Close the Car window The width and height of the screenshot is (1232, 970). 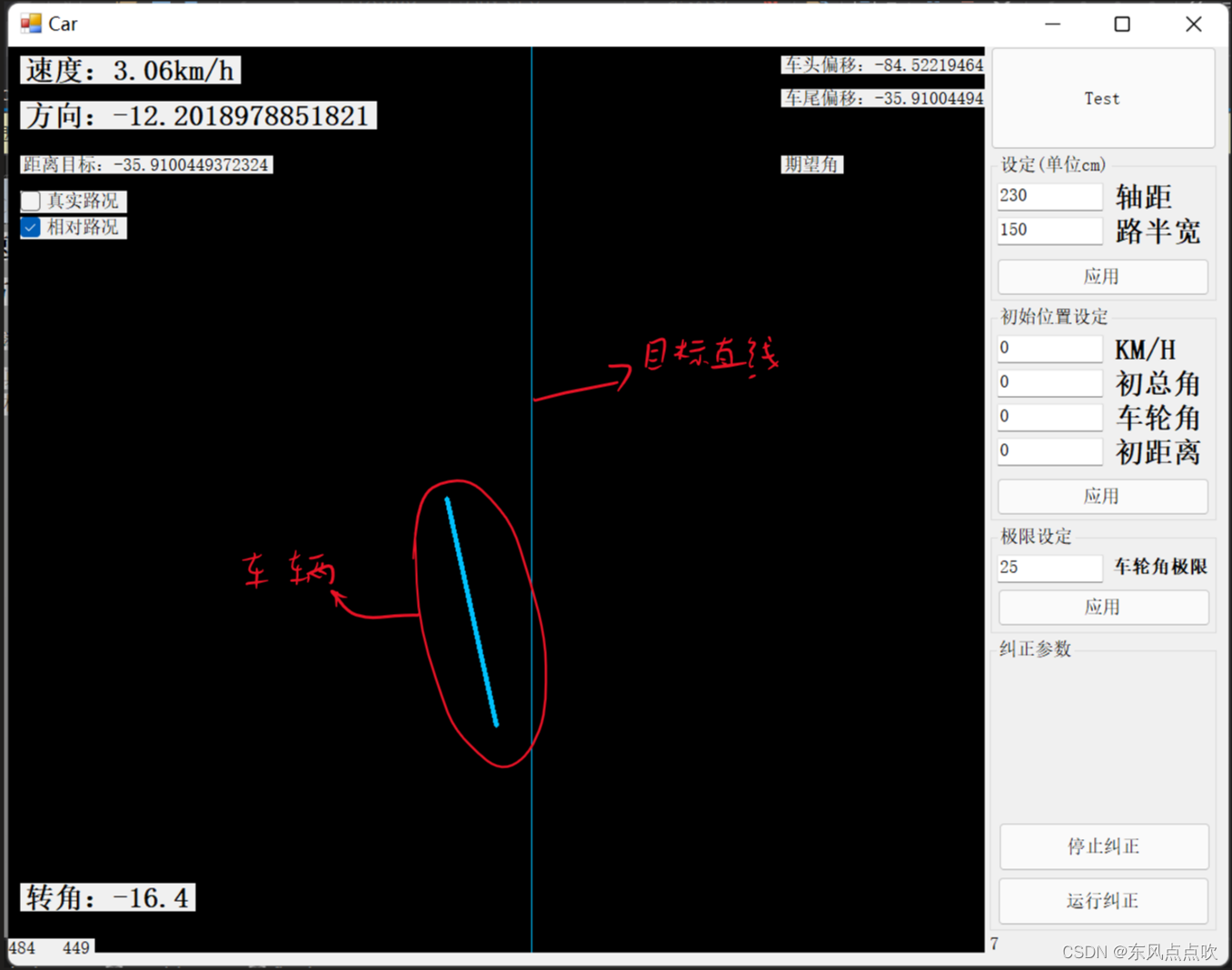[x=1194, y=25]
